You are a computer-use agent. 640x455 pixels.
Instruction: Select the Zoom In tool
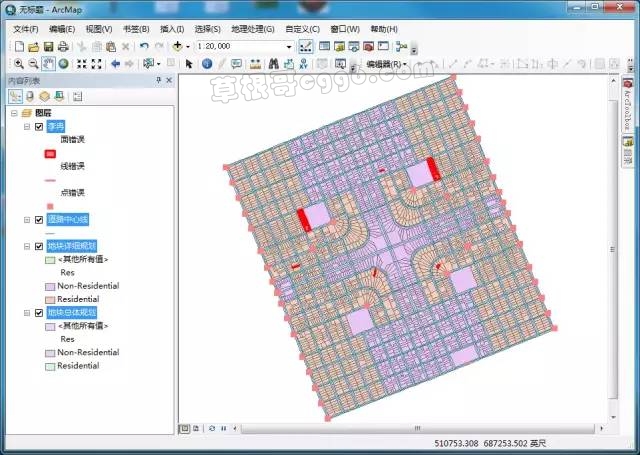(18, 64)
